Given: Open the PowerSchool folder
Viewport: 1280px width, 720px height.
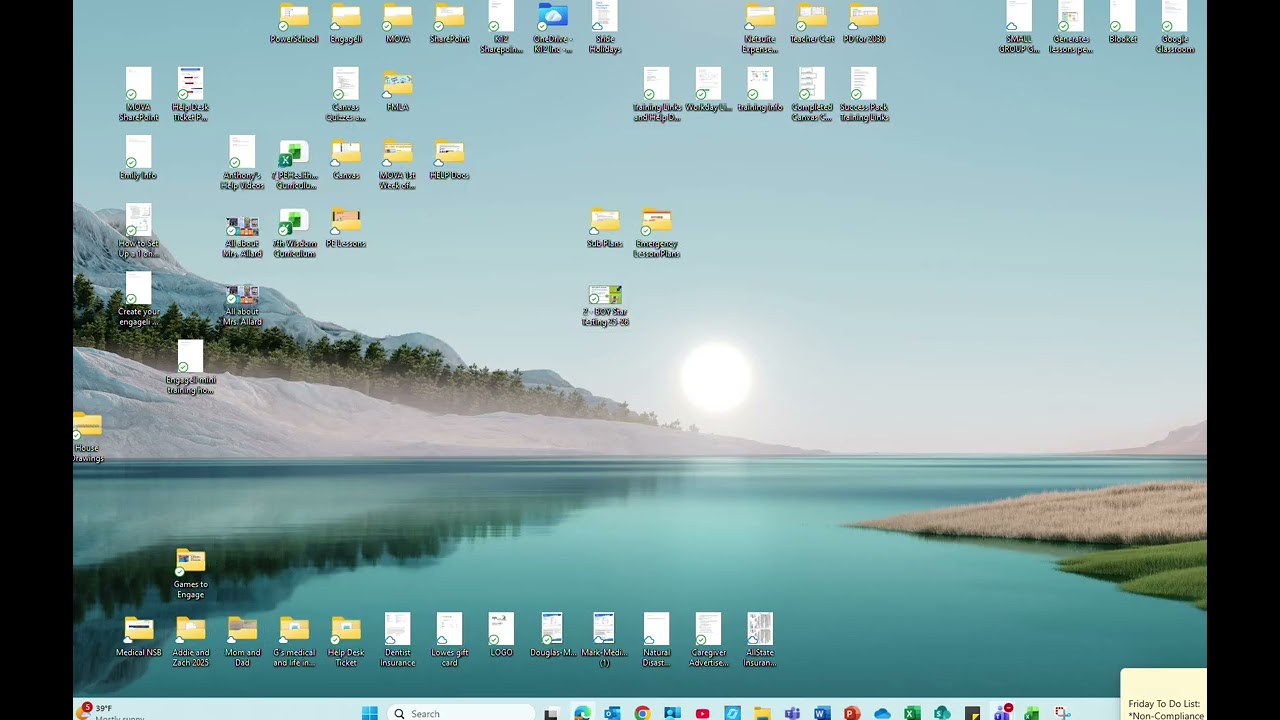Looking at the screenshot, I should coord(294,24).
